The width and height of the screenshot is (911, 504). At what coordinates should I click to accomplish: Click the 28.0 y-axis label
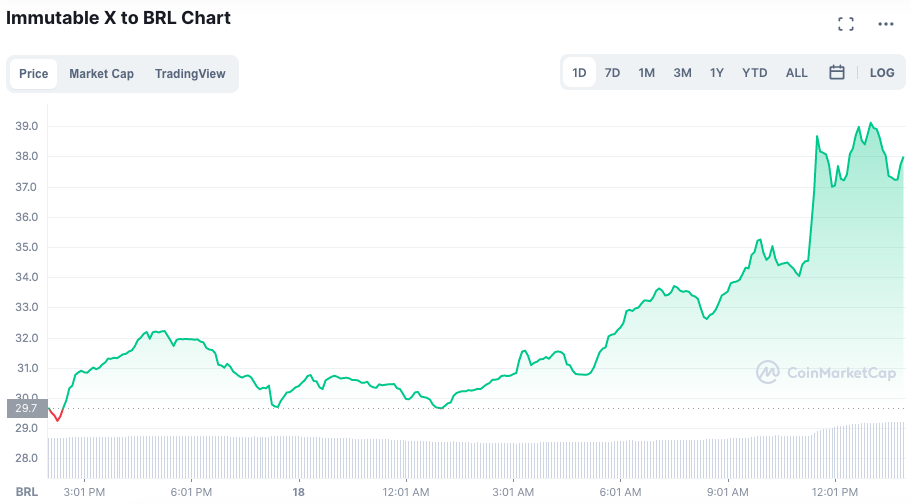27,458
